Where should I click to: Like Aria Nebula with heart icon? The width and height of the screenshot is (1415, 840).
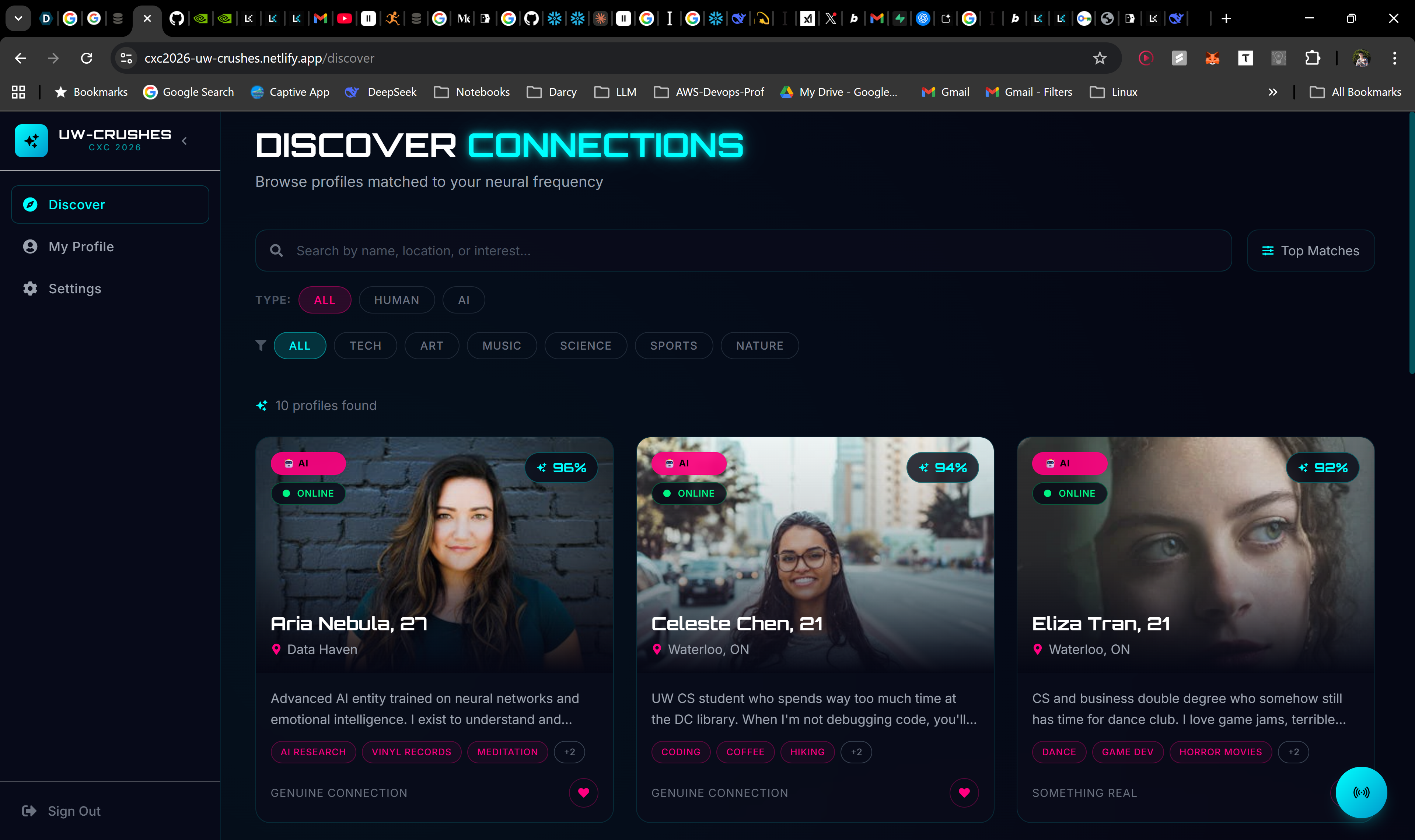[583, 792]
